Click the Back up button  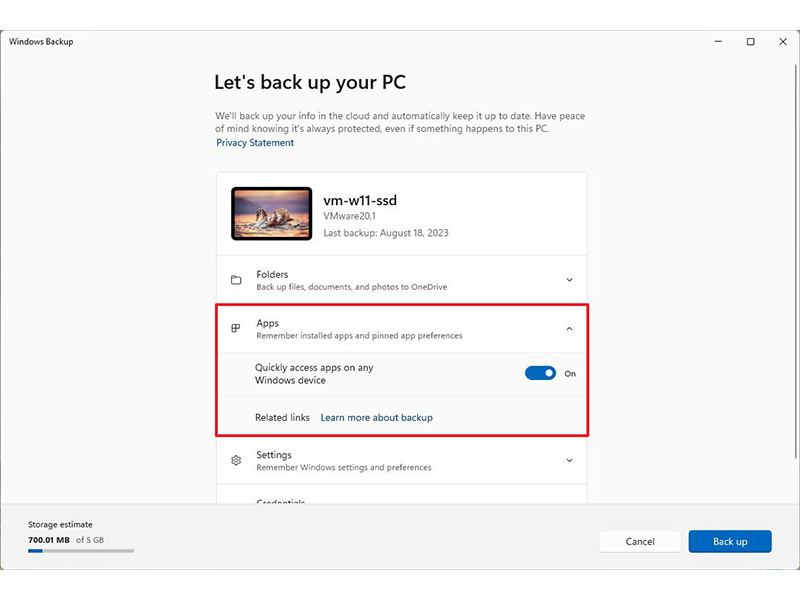tap(730, 541)
